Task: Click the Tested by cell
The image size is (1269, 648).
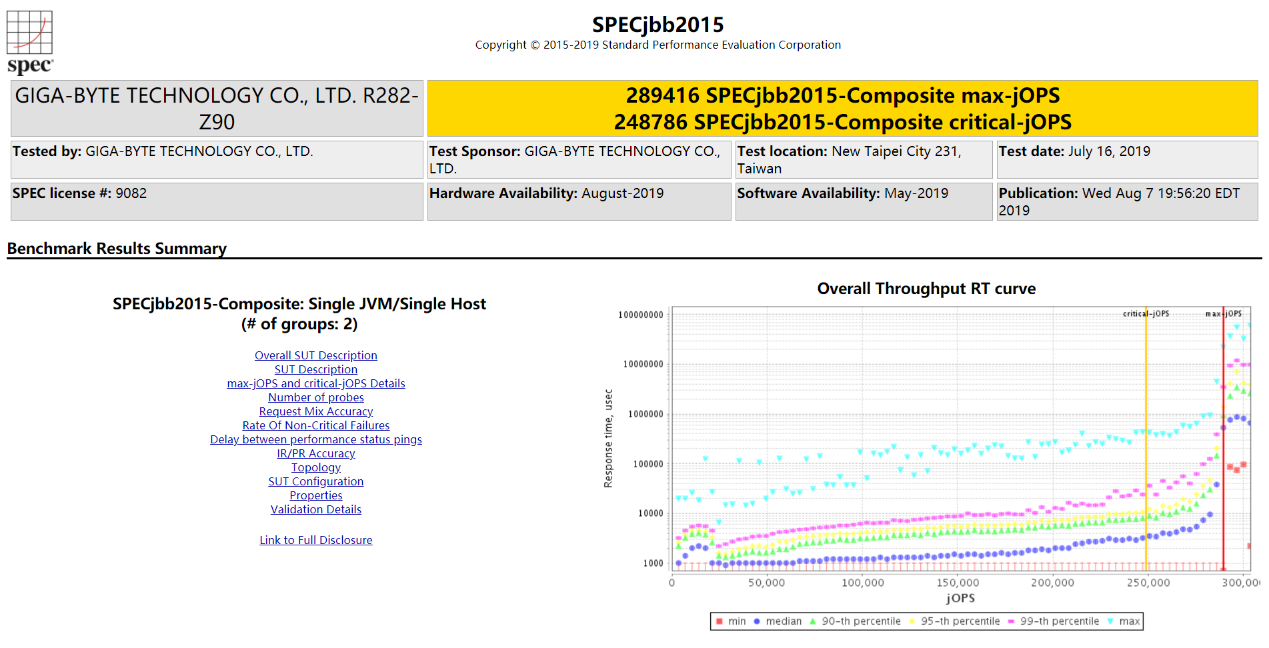Action: pyautogui.click(x=217, y=160)
